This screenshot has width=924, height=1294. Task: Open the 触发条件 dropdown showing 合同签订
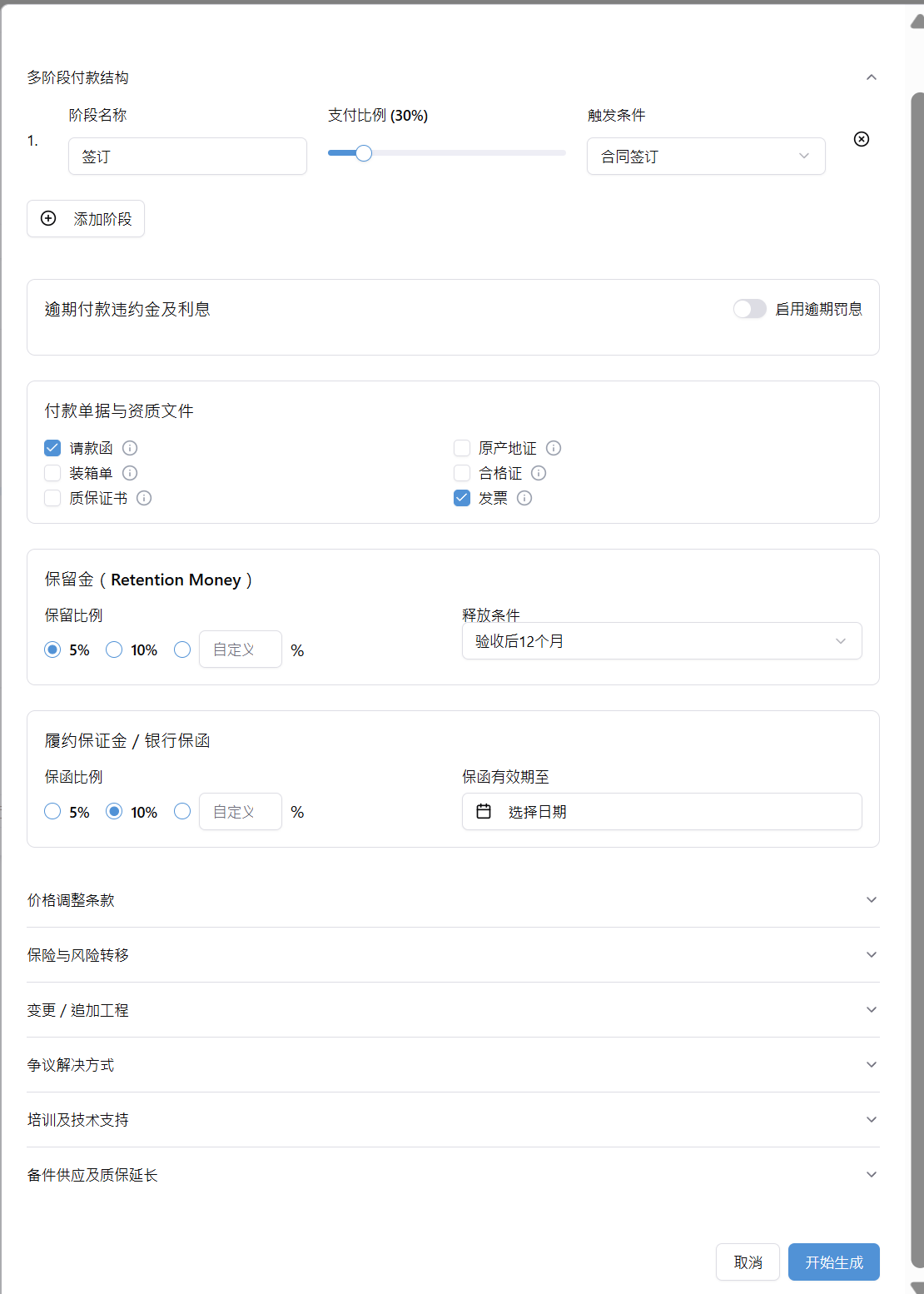point(705,156)
